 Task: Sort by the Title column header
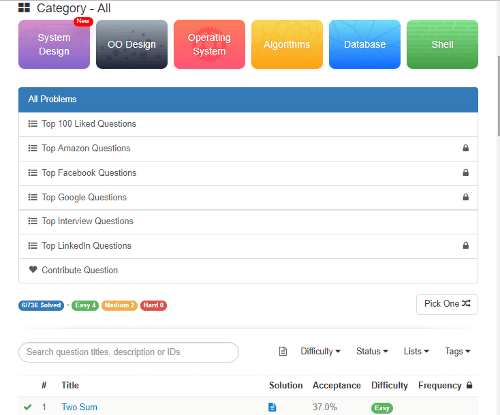pos(70,386)
